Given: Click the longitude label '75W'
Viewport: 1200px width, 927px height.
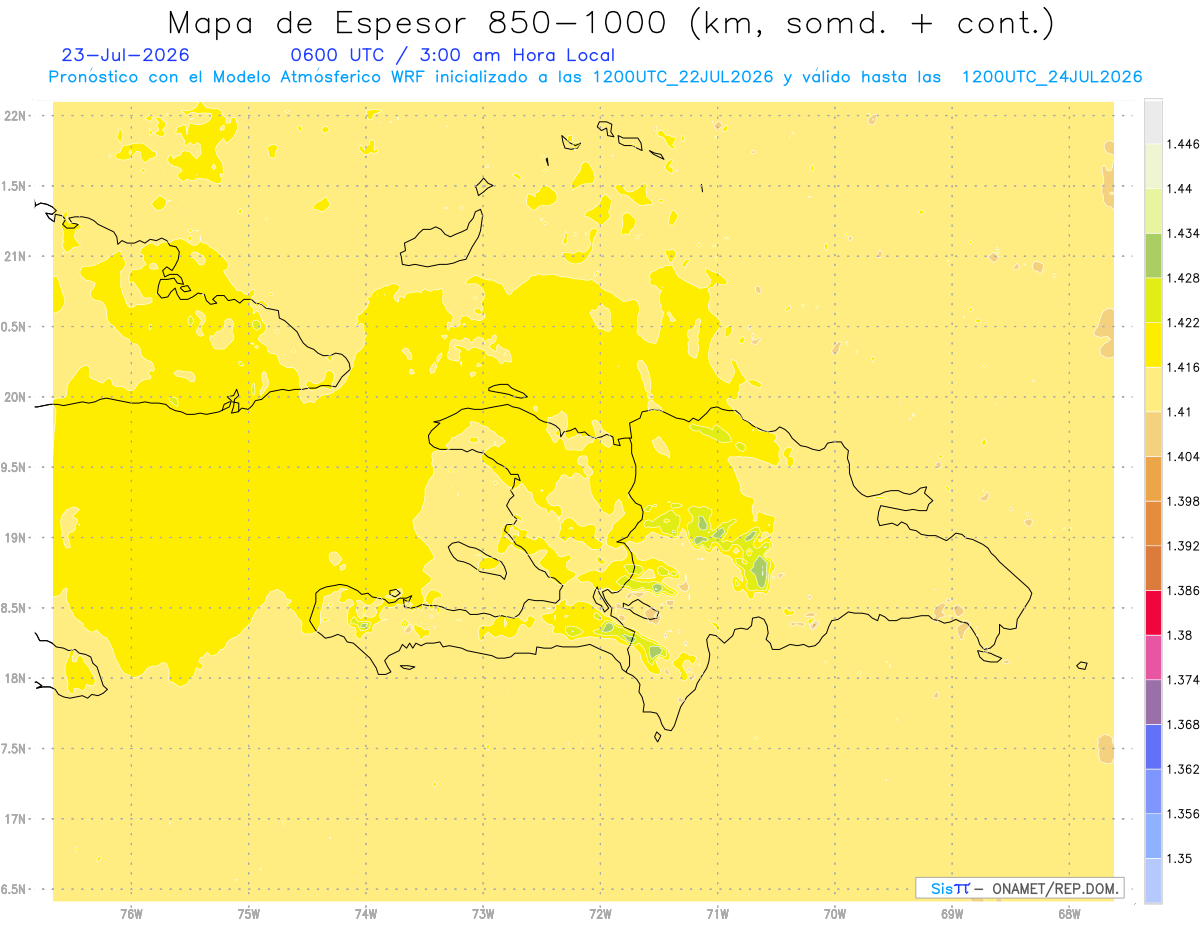Looking at the screenshot, I should [249, 913].
